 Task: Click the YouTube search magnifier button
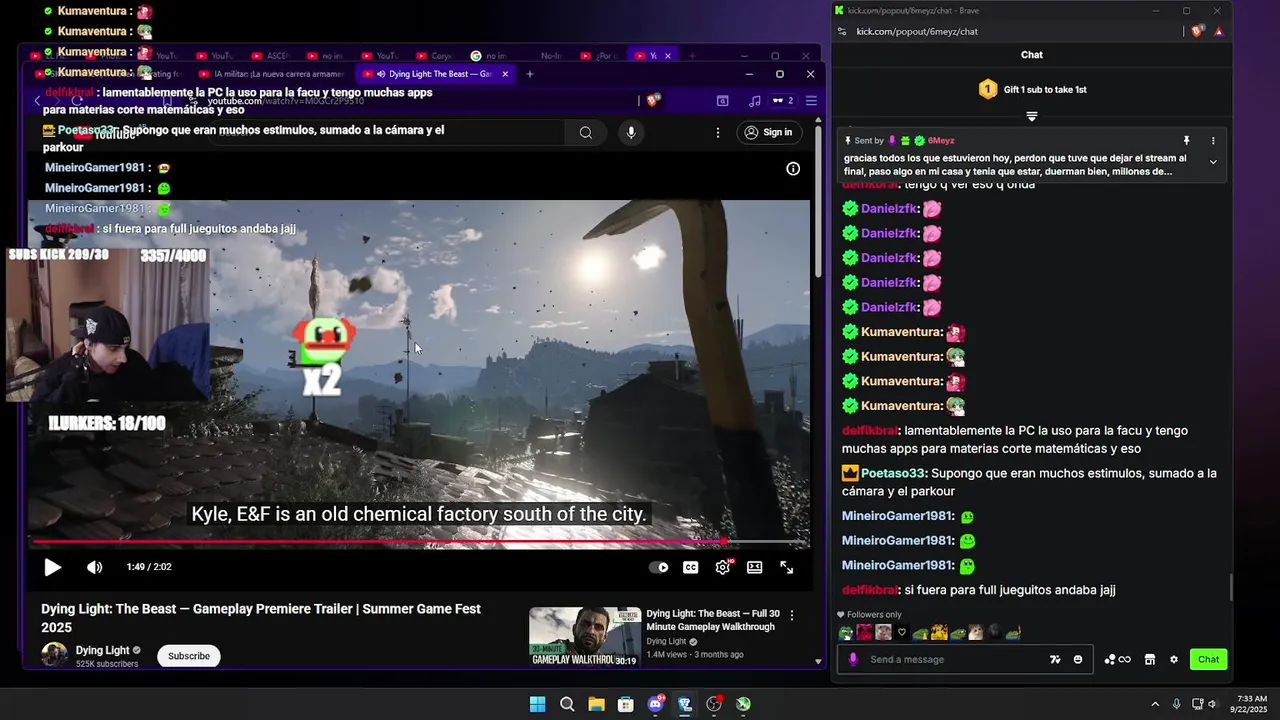coord(586,132)
